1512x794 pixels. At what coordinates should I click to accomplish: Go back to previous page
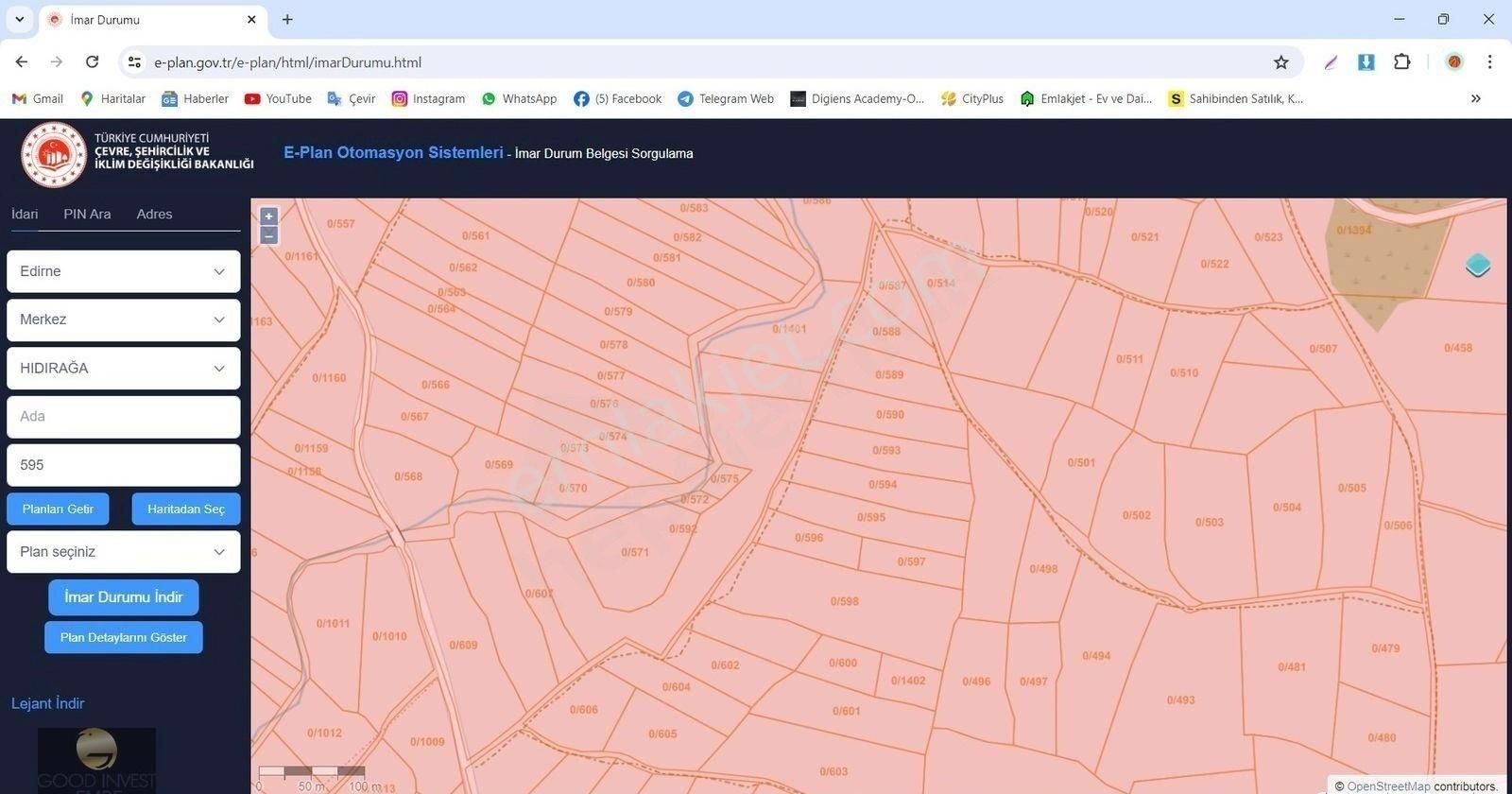pos(21,61)
